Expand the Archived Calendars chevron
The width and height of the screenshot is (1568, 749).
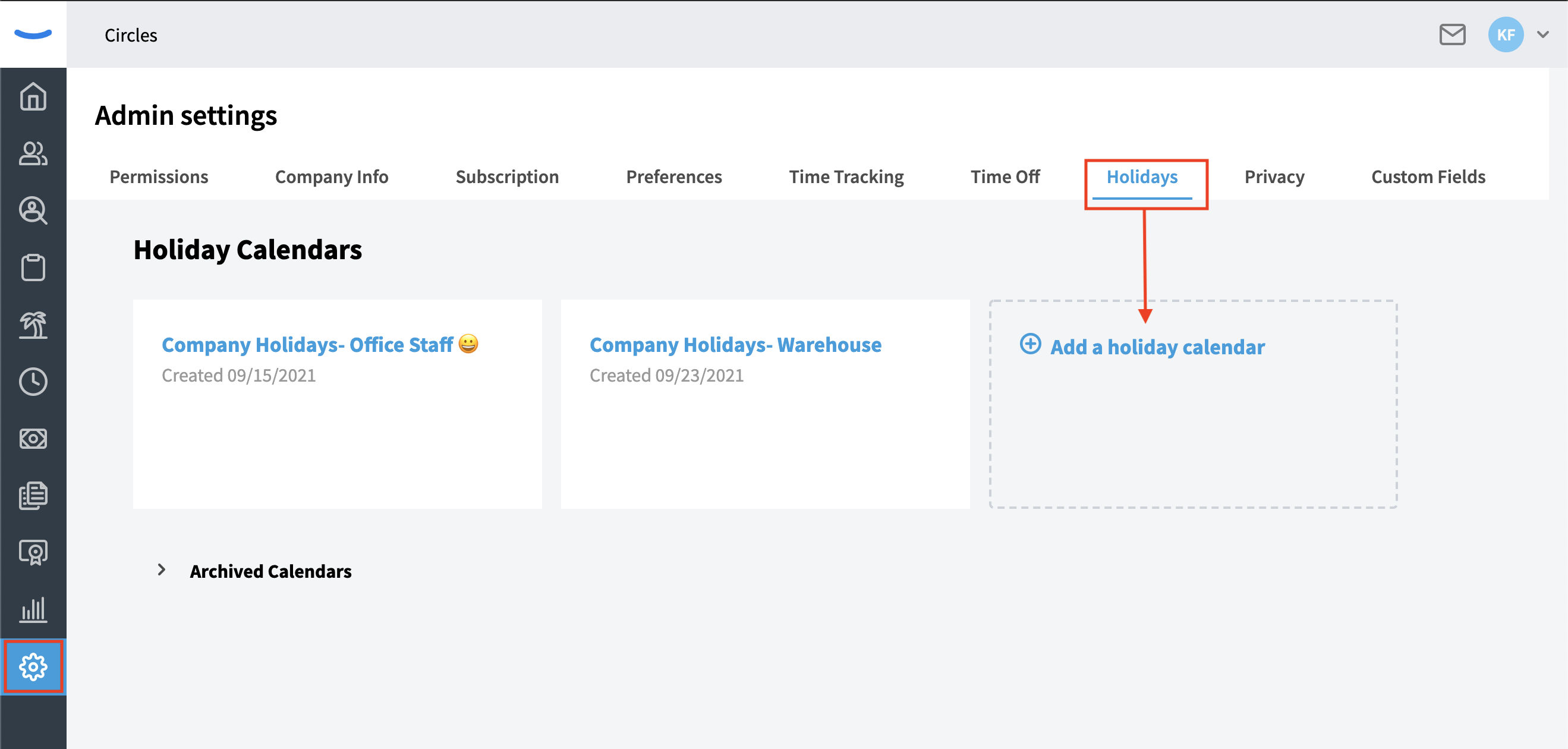(161, 570)
